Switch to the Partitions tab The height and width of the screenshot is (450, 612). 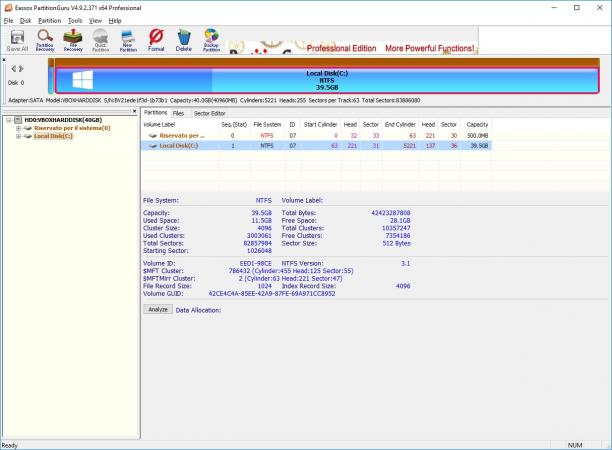pyautogui.click(x=155, y=112)
